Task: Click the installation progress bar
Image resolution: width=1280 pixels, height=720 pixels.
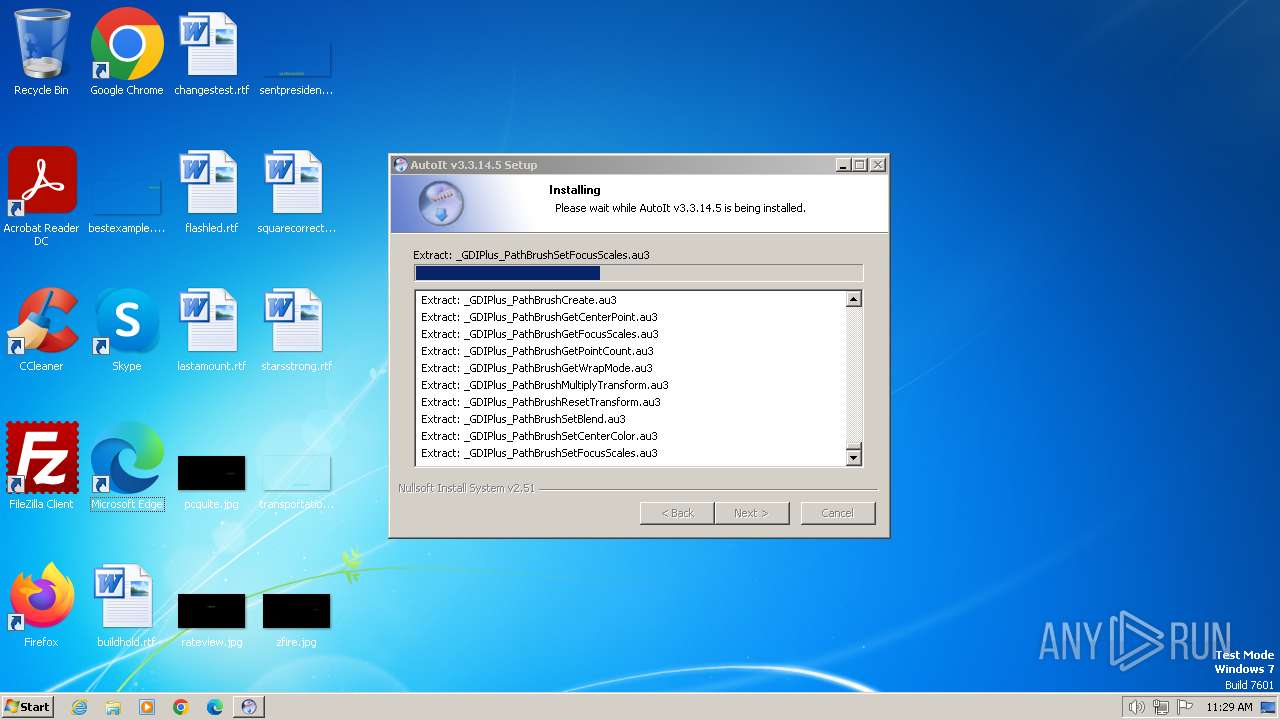Action: click(638, 273)
